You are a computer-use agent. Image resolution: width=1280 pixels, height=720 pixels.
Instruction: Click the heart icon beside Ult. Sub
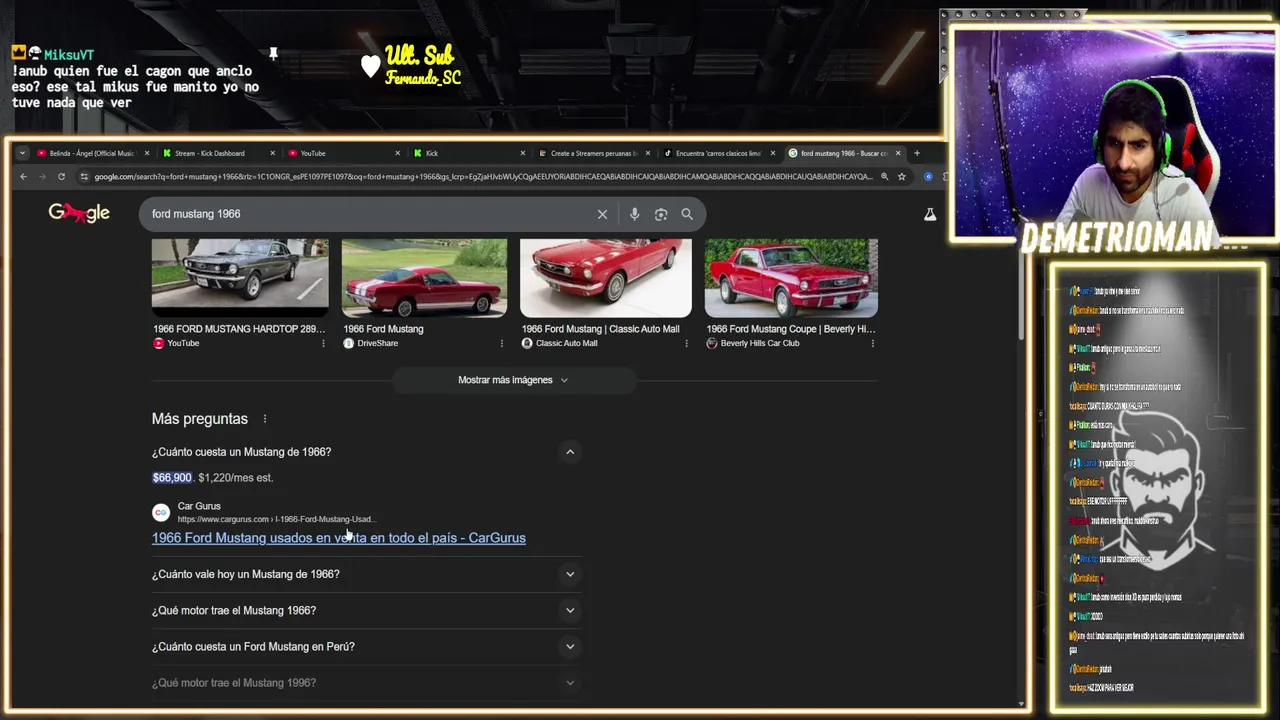(x=371, y=66)
